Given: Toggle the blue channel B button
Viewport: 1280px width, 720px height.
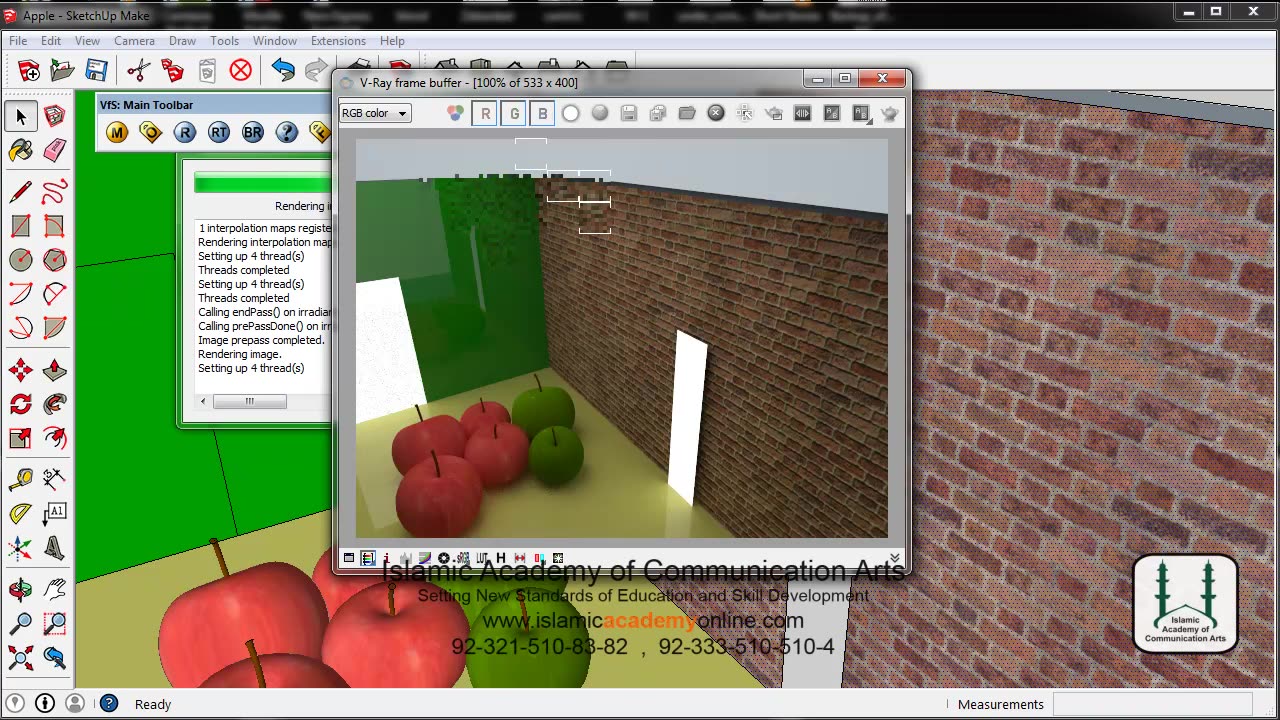Looking at the screenshot, I should 542,113.
